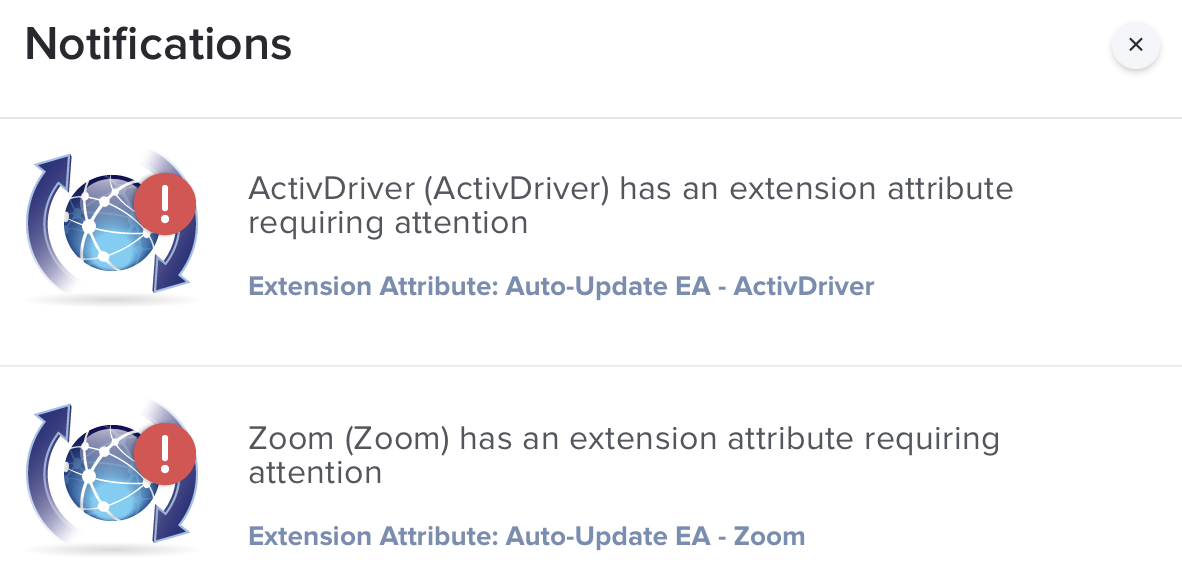Select the Zoom extension attribute notification message
1182x584 pixels.
[x=623, y=455]
